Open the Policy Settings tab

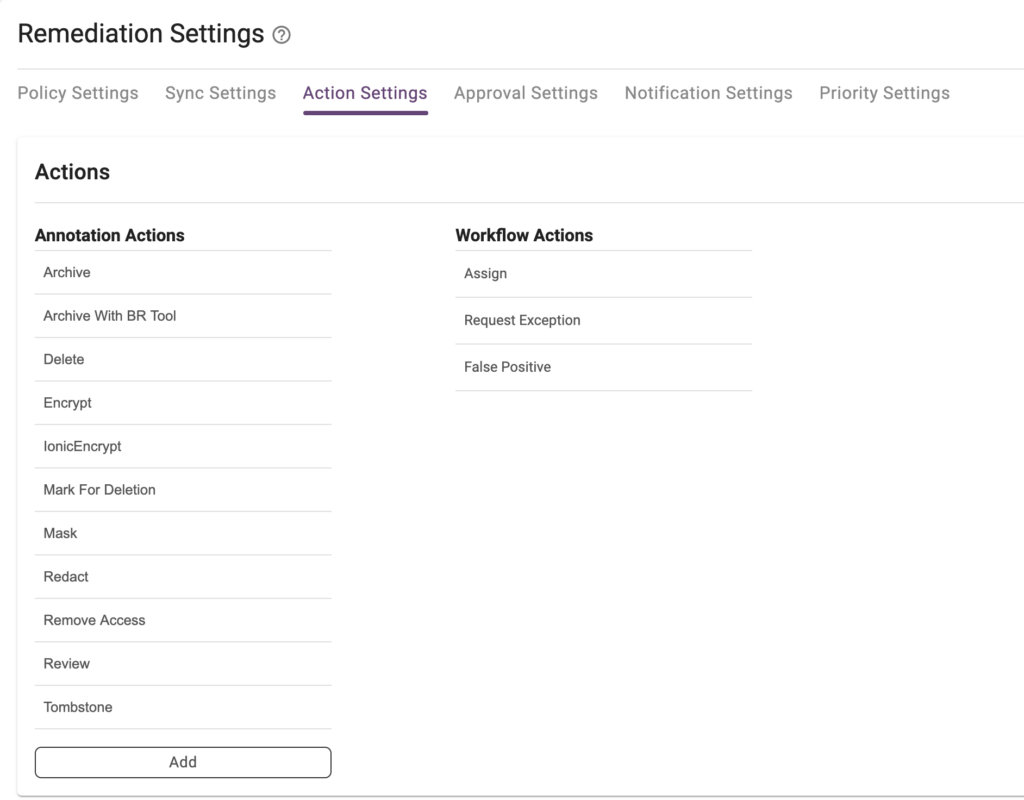pos(78,93)
